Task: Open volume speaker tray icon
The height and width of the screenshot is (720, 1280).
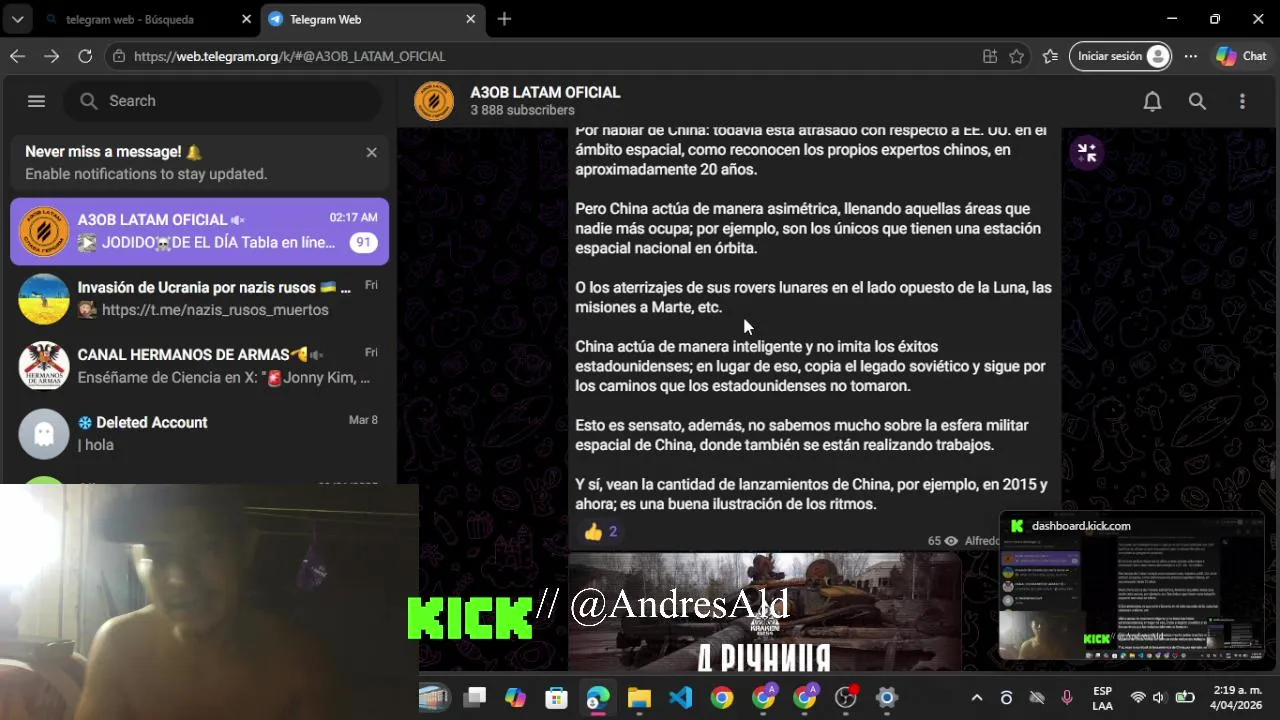Action: 1159,698
